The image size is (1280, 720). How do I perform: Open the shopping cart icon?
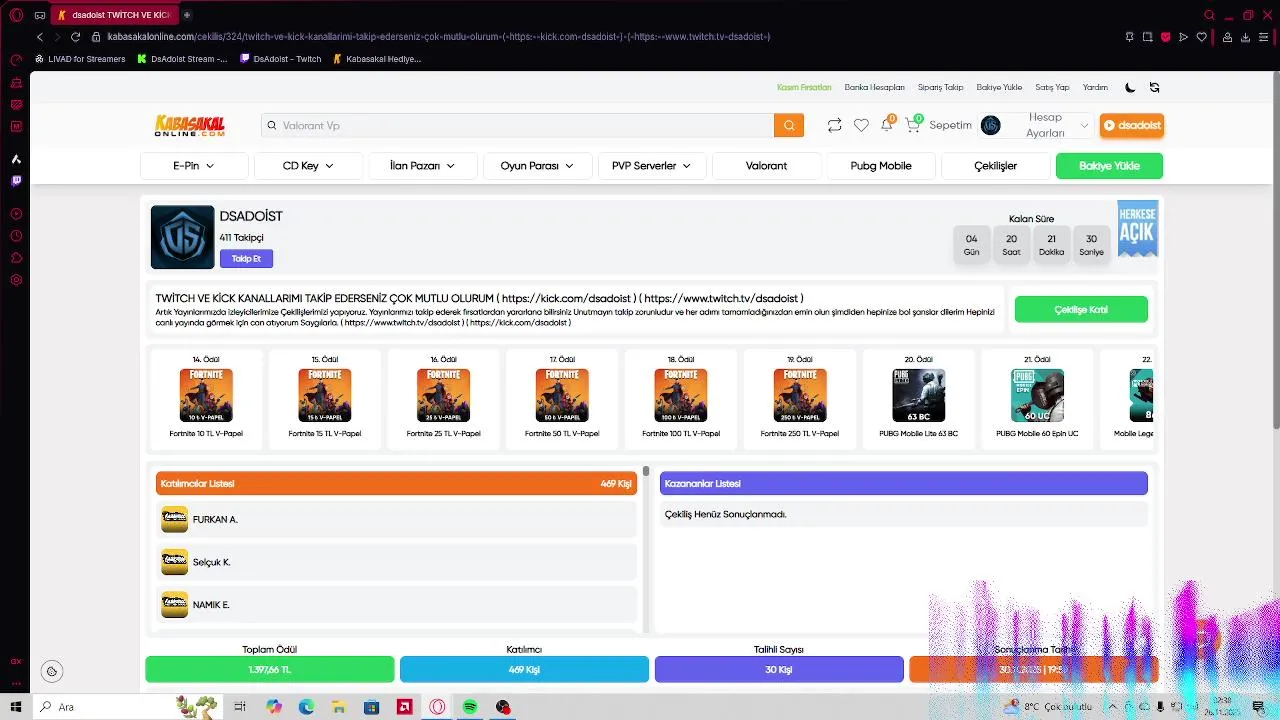912,125
